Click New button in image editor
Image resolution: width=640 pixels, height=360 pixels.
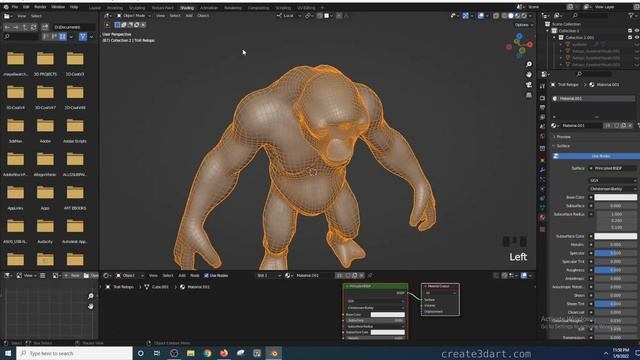tap(72, 276)
